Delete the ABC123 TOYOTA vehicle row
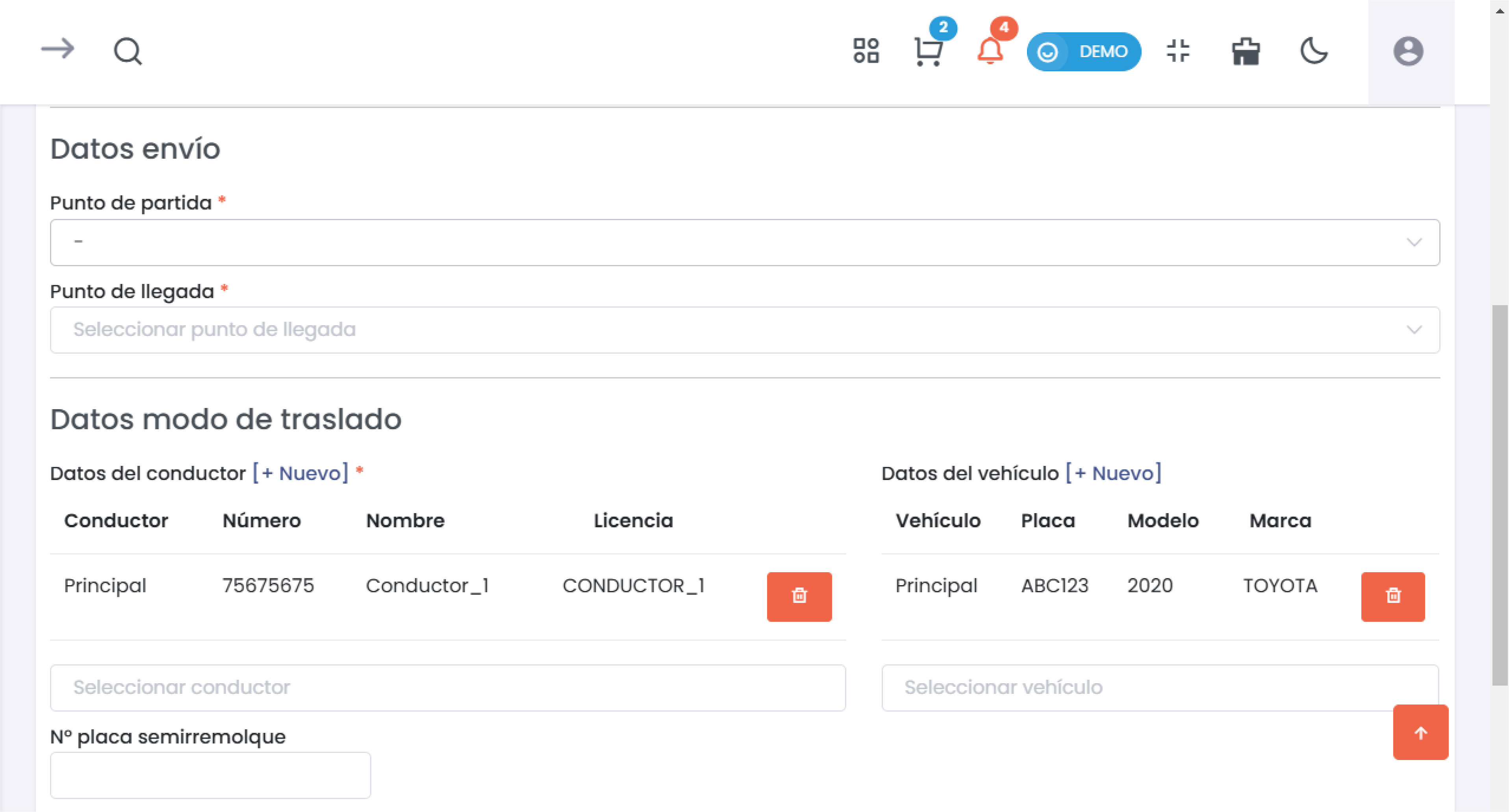The height and width of the screenshot is (812, 1509). (x=1393, y=597)
